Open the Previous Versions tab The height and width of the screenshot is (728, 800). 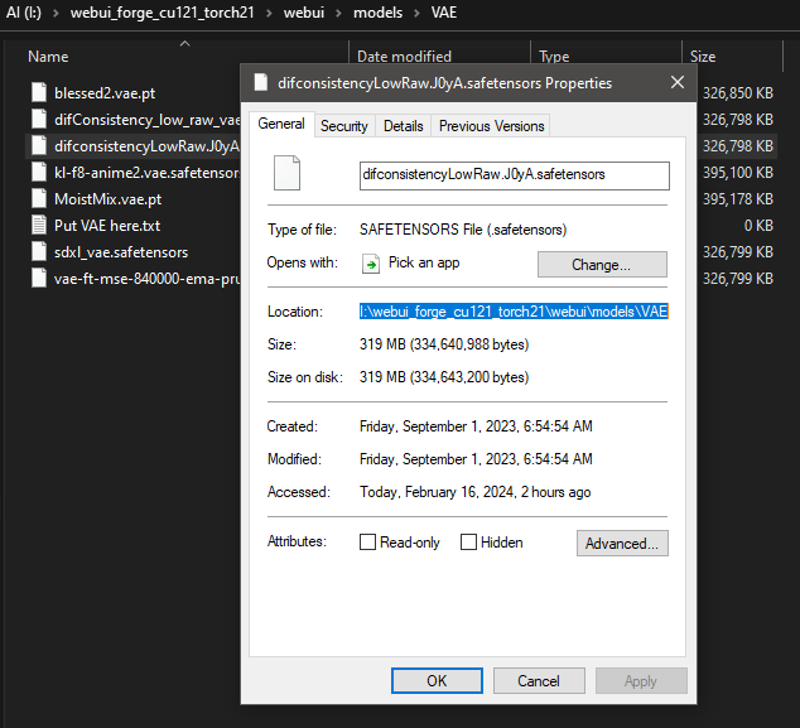pyautogui.click(x=491, y=126)
